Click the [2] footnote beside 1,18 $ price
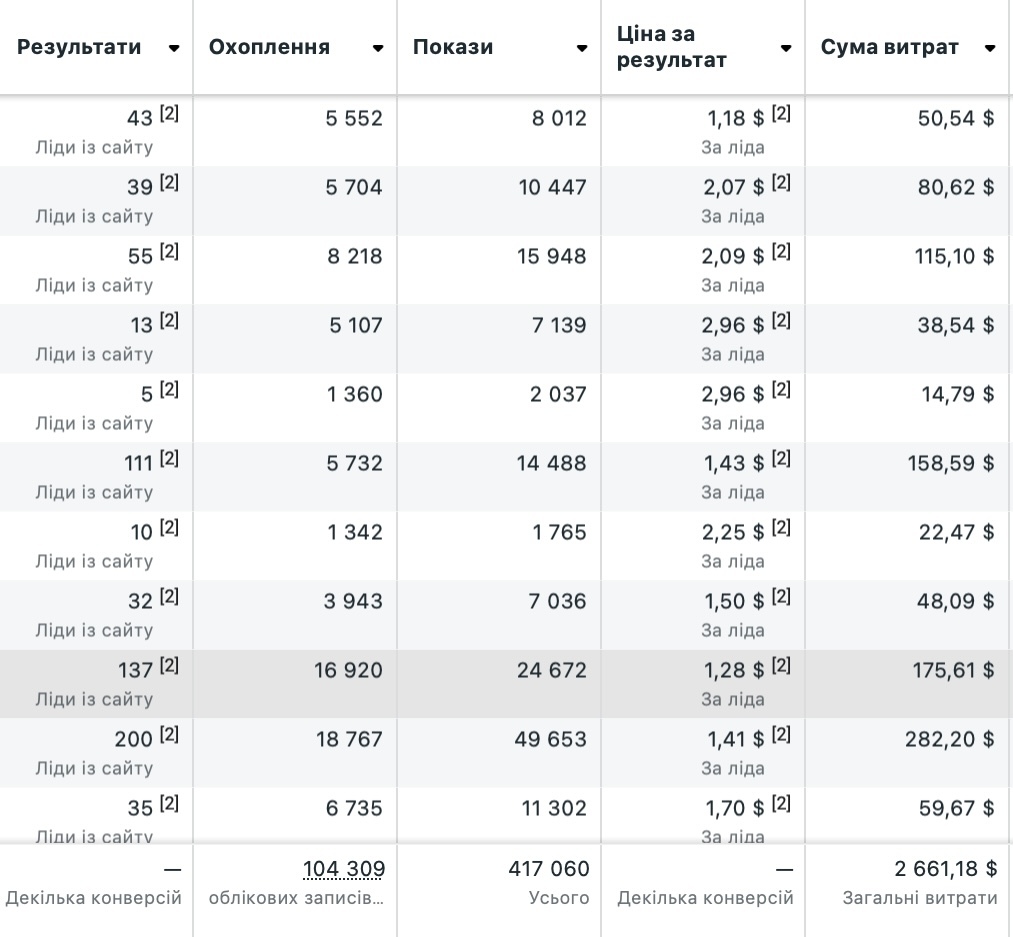 pyautogui.click(x=781, y=114)
